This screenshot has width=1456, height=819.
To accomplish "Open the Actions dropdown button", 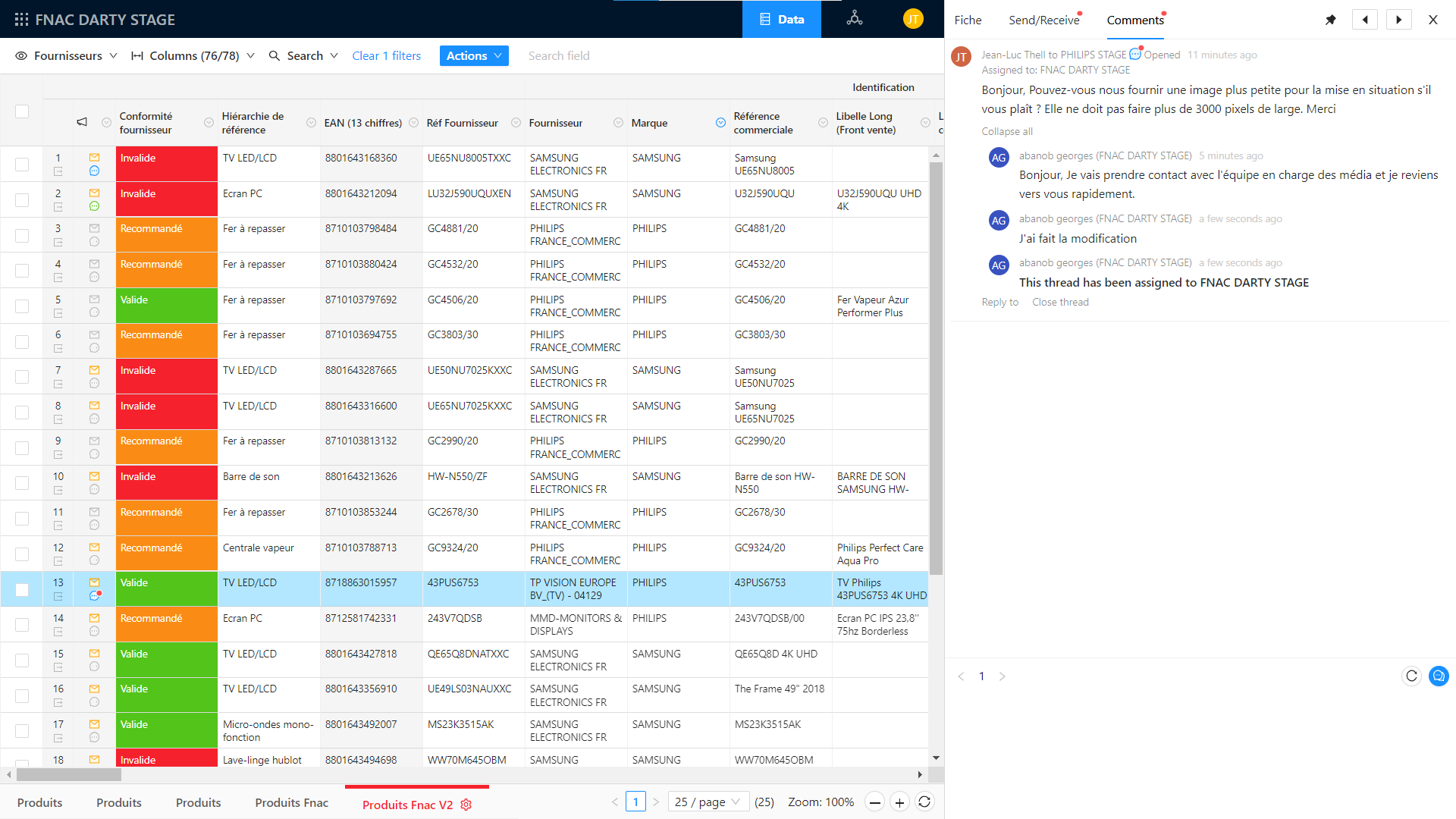I will pos(474,55).
